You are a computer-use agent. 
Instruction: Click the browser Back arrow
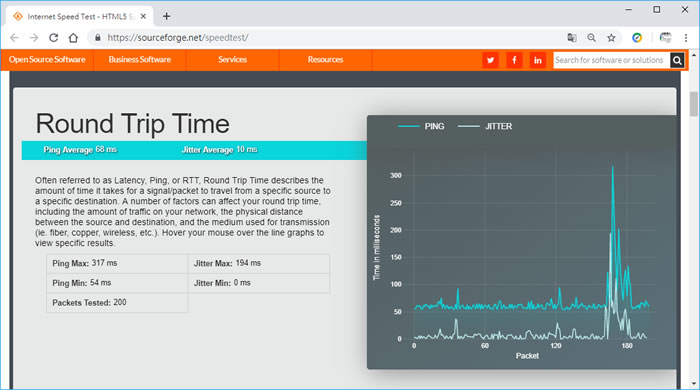[x=14, y=38]
